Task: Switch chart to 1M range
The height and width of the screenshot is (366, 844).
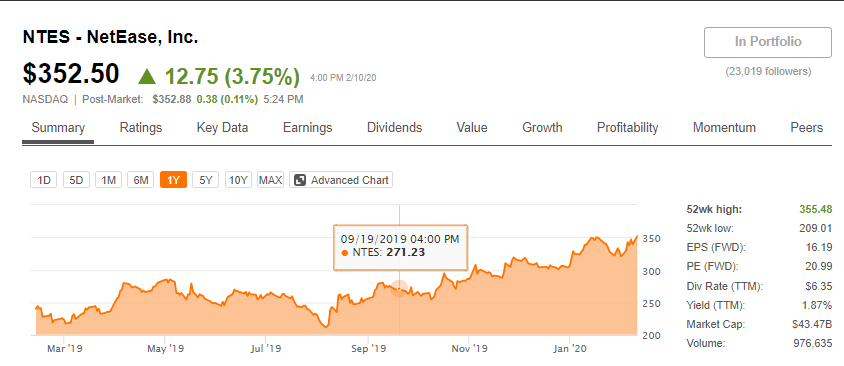Action: 109,180
